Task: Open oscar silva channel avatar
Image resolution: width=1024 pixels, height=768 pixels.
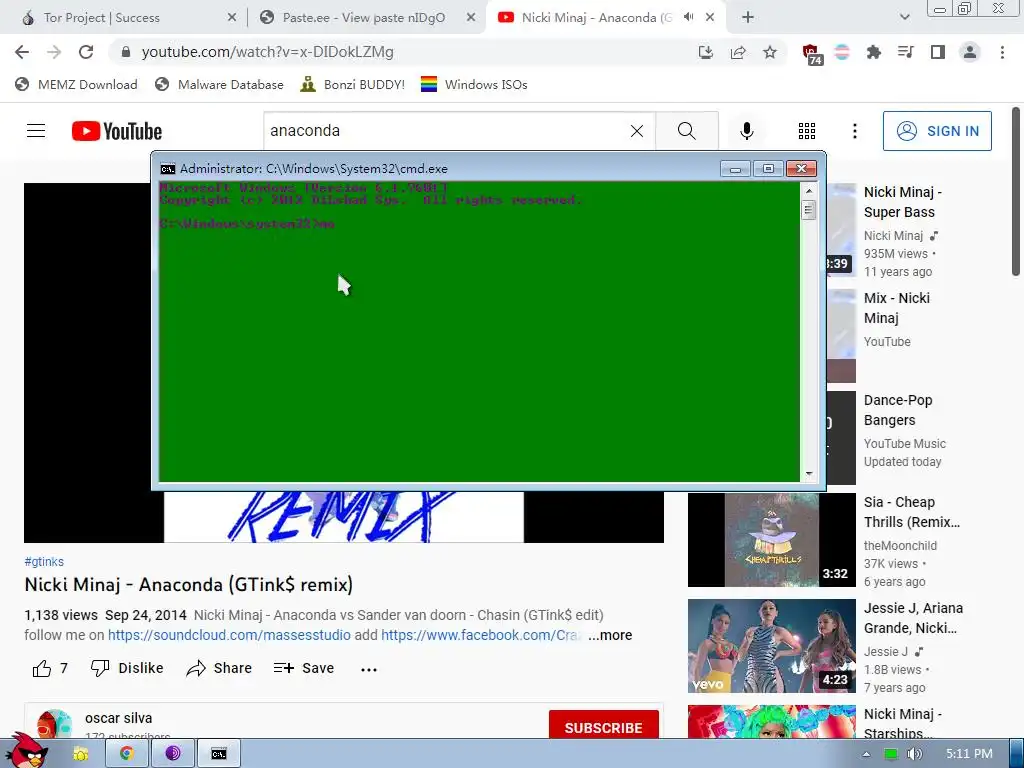Action: pyautogui.click(x=54, y=724)
